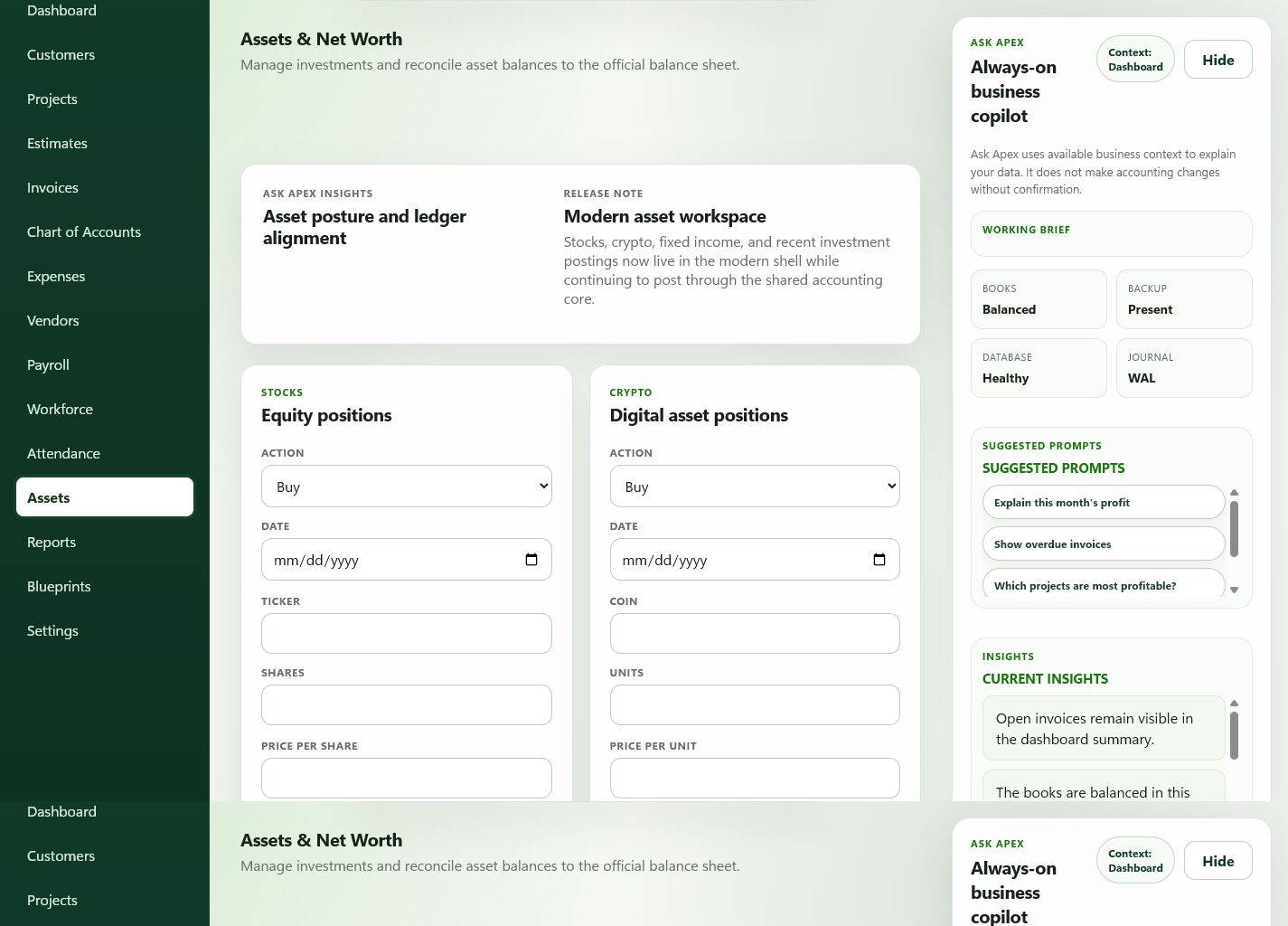Open Workforce in the sidebar

click(x=105, y=409)
